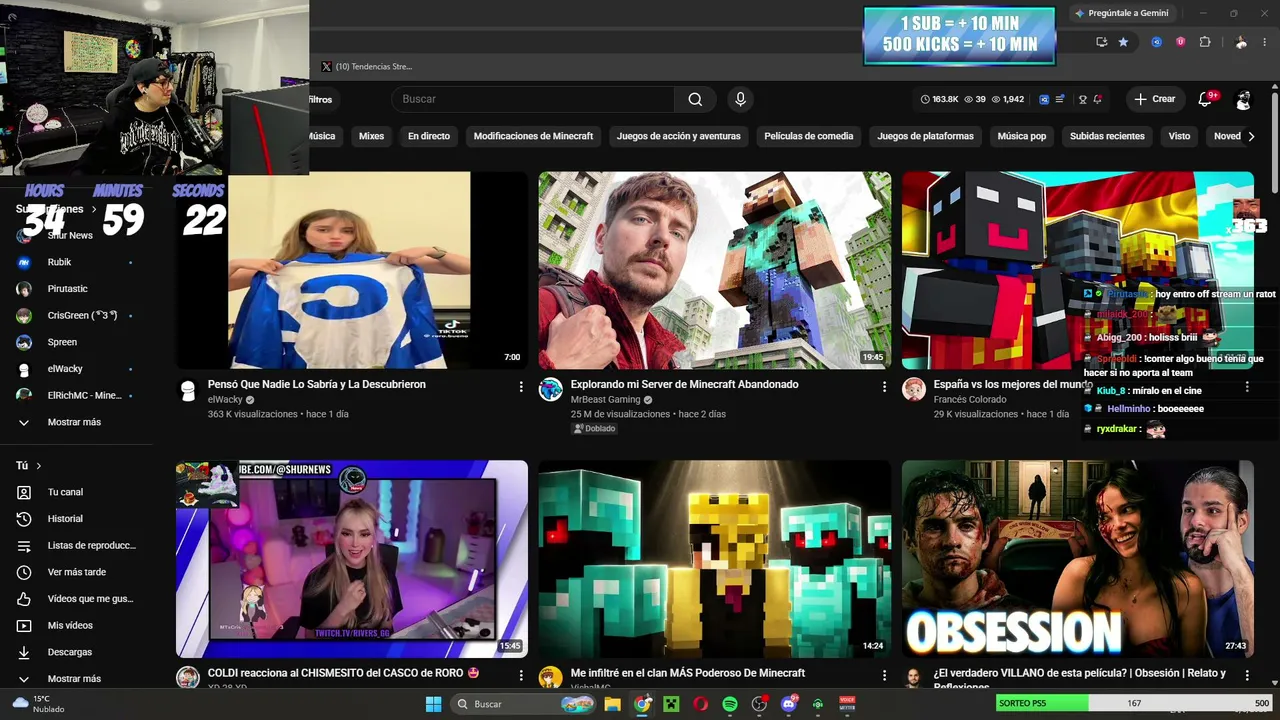Open OBS Studio from taskbar
The image size is (1280, 720).
[759, 704]
